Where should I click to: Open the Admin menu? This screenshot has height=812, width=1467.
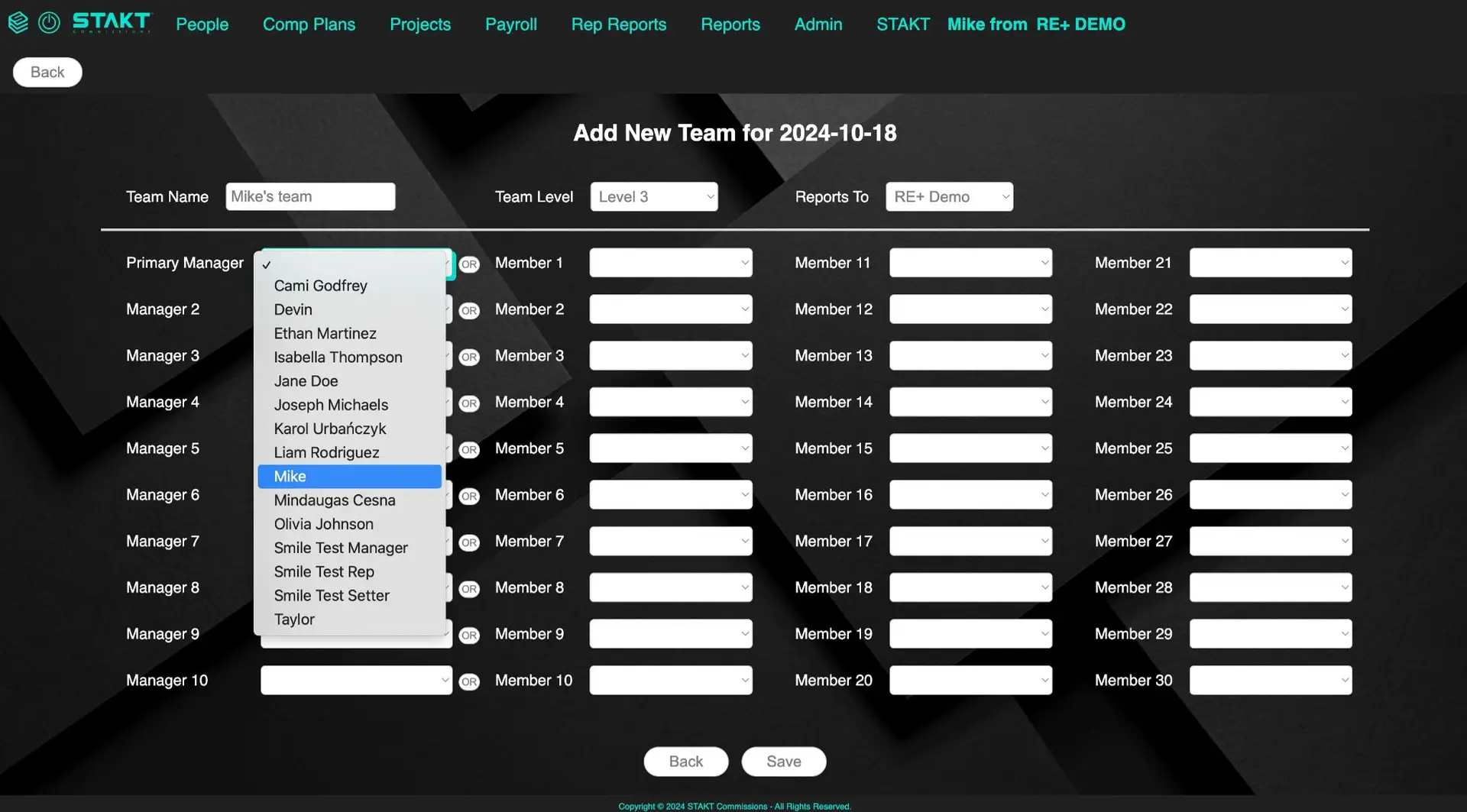click(818, 24)
